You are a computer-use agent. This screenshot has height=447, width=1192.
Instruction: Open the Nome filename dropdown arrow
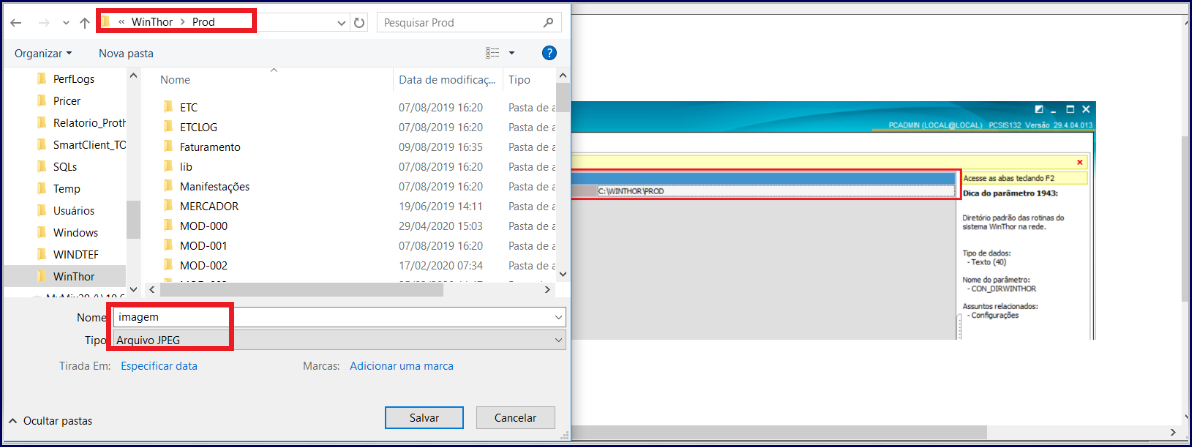pyautogui.click(x=560, y=317)
